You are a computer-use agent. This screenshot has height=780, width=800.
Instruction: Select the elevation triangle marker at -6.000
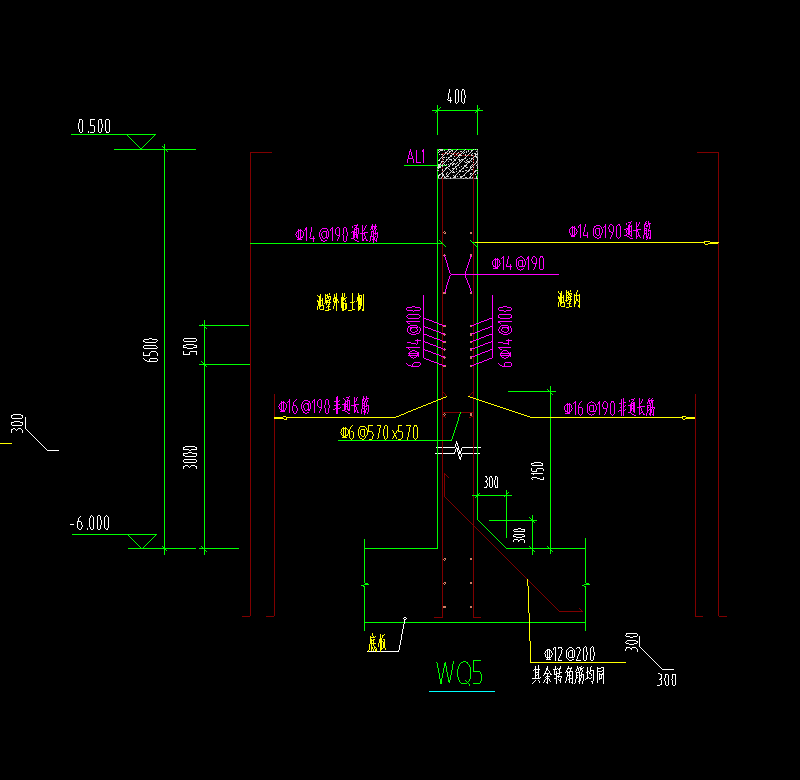tap(142, 541)
